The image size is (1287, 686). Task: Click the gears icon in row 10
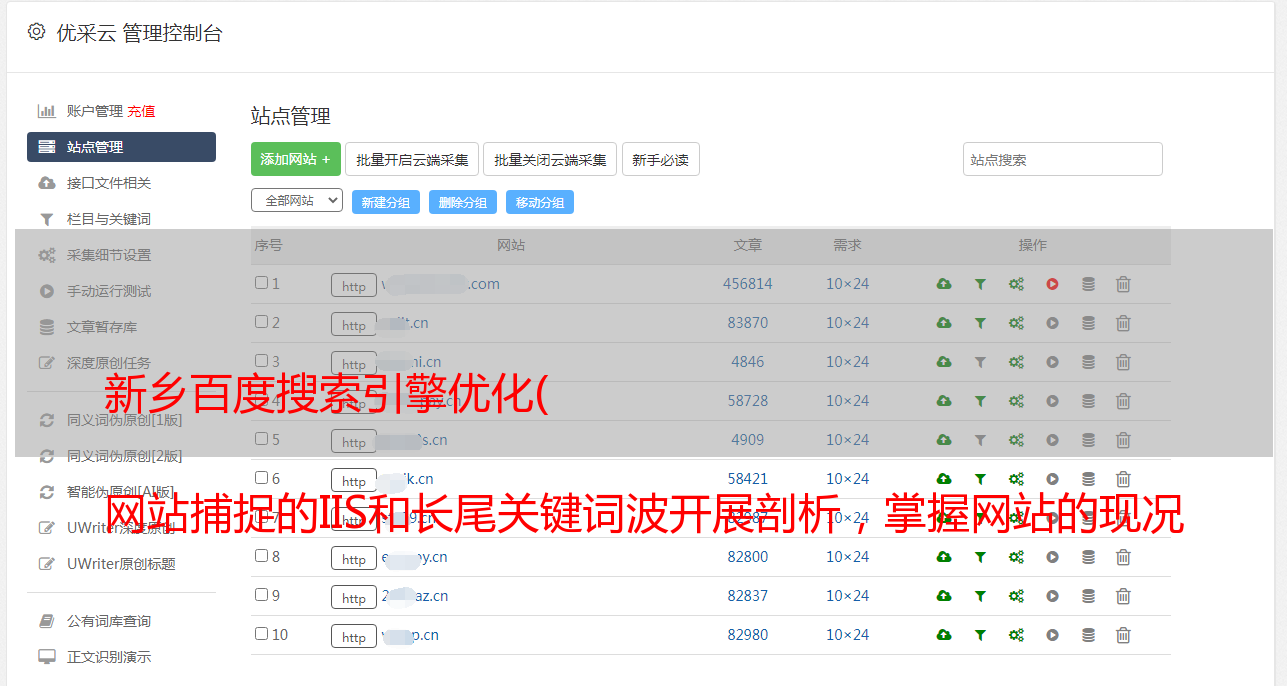[1016, 635]
